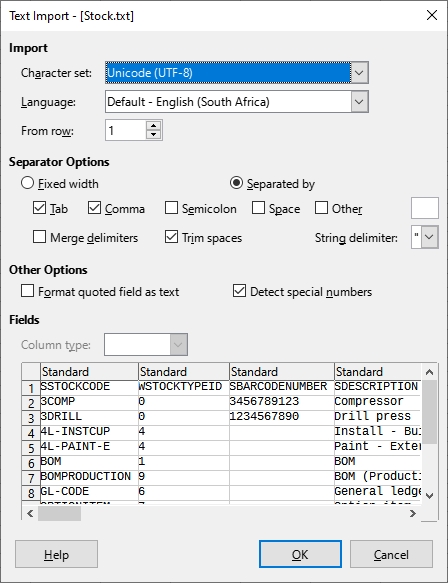This screenshot has width=448, height=583.
Task: Close the Text Import dialog
Action: point(432,16)
